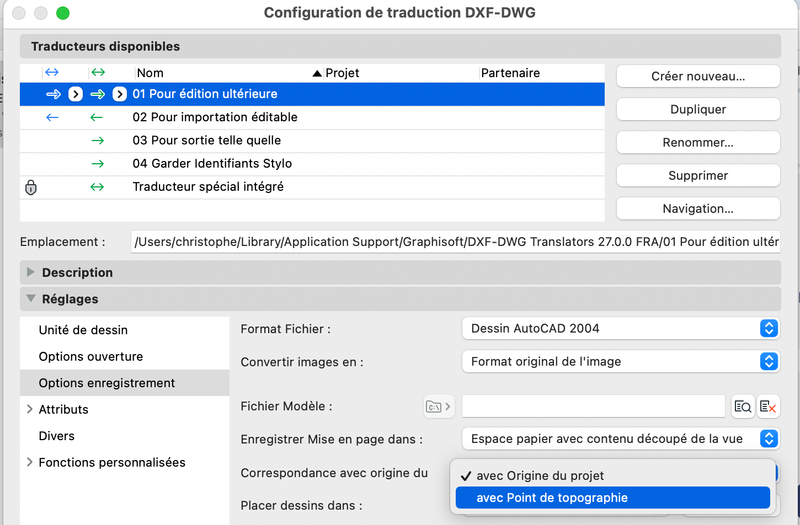Choose avec Origine du projet option
The width and height of the screenshot is (800, 525).
coord(612,476)
